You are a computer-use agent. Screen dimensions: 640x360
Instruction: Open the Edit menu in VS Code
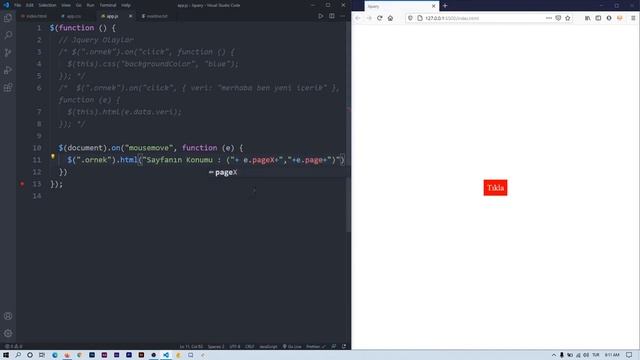(x=29, y=5)
